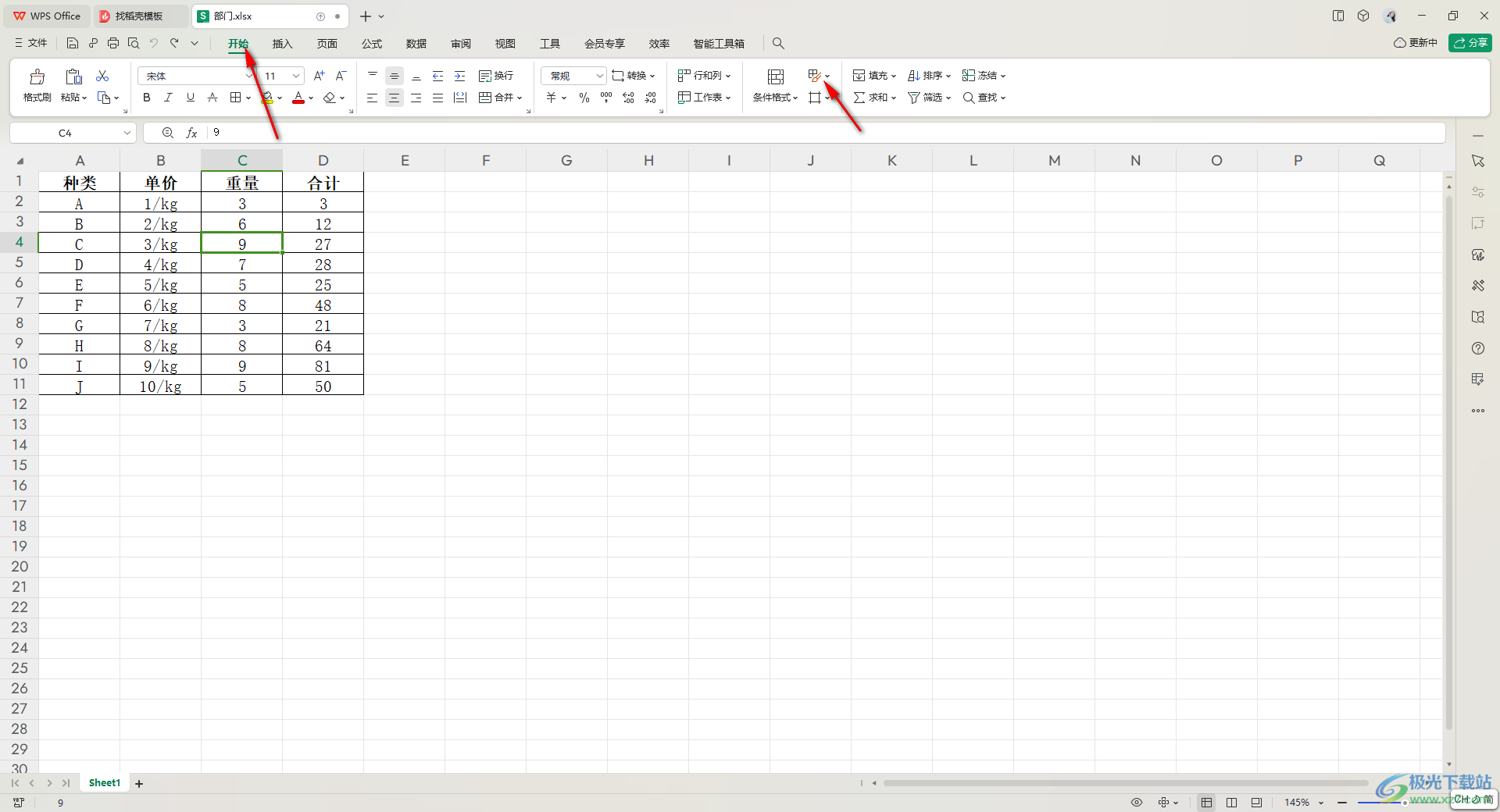The image size is (1500, 812).
Task: Click the undo icon
Action: (x=154, y=43)
